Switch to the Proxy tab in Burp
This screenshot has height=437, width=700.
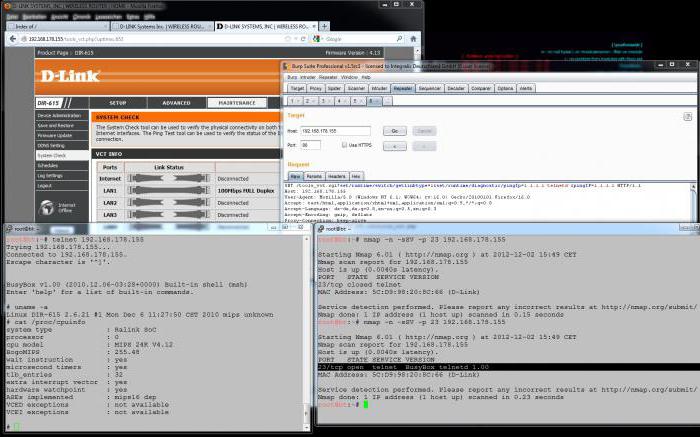(x=316, y=88)
